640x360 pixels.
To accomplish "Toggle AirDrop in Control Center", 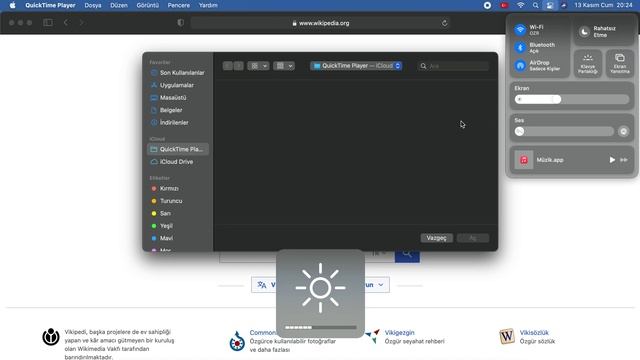I will [x=520, y=65].
